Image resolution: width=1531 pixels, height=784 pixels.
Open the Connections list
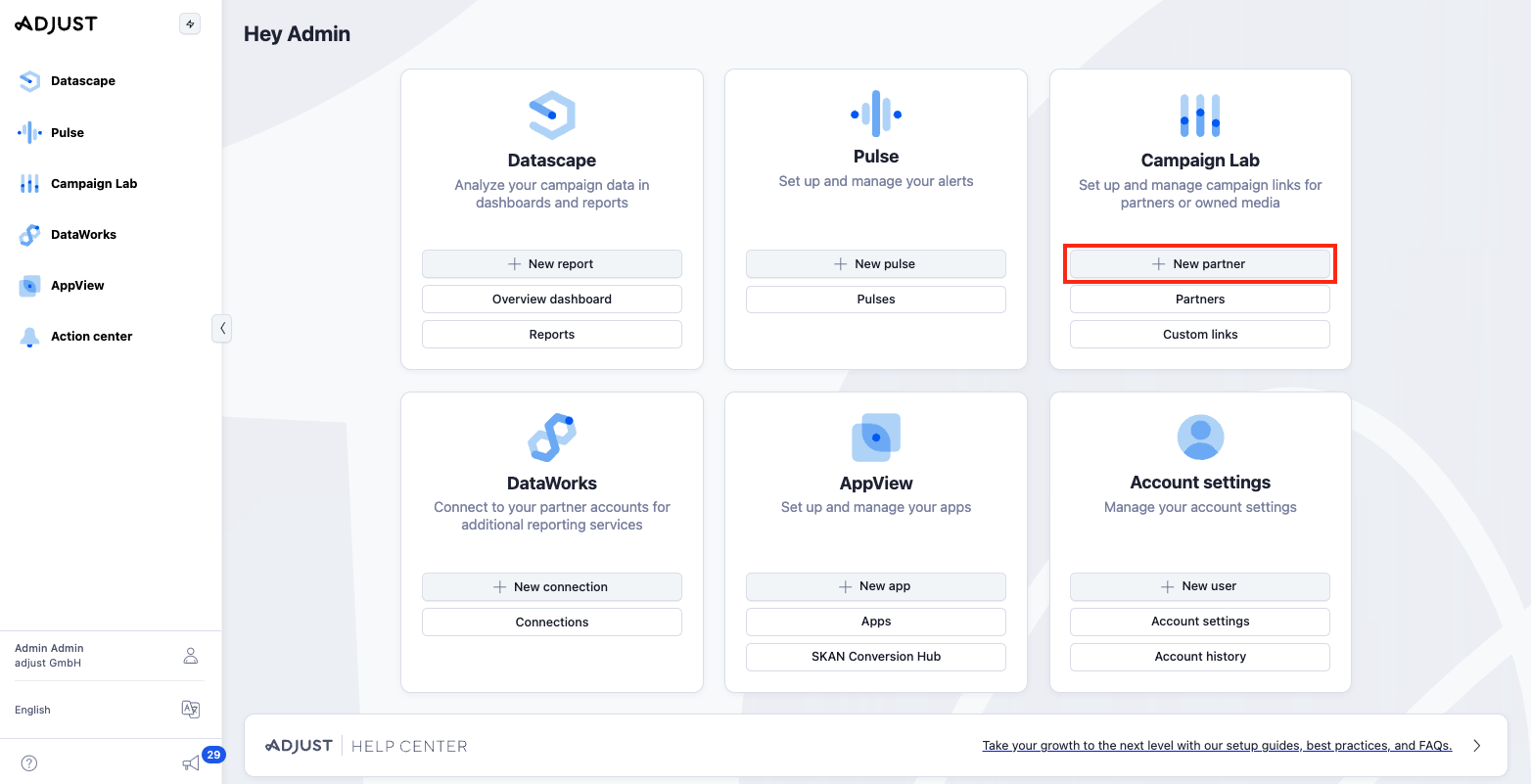coord(552,623)
